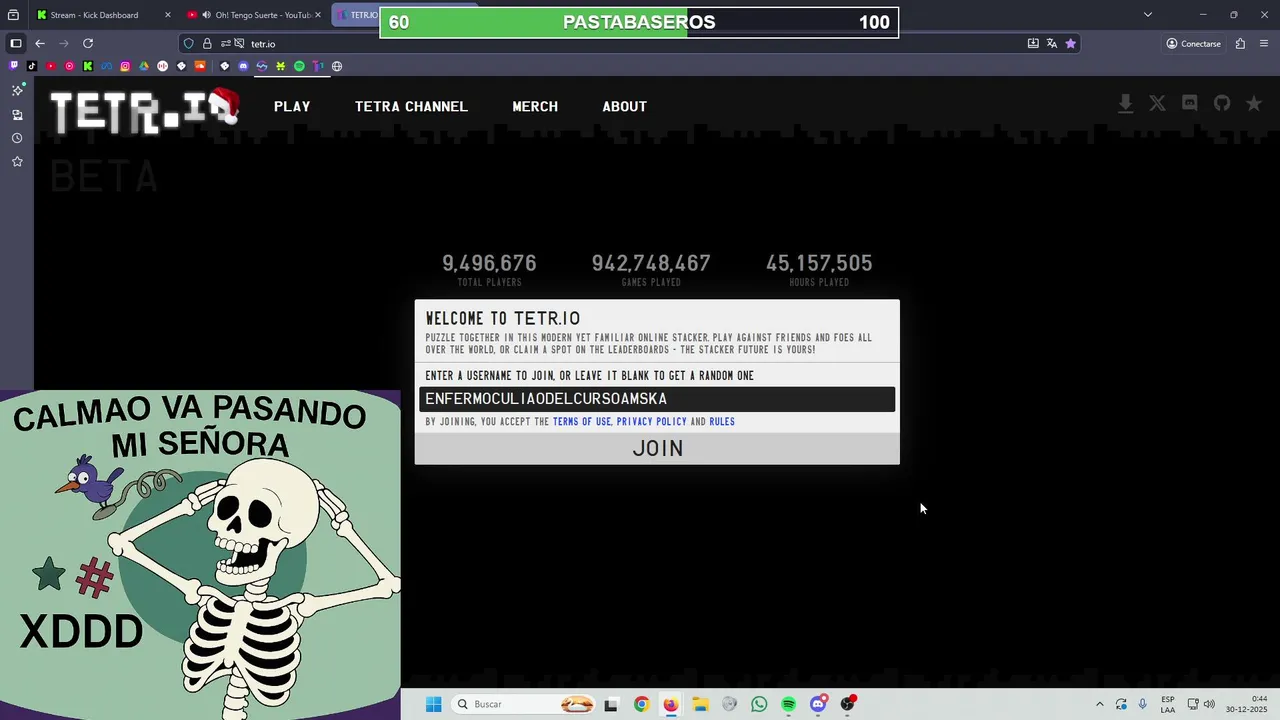Open the TETRA CHANNEL menu item
The width and height of the screenshot is (1280, 720).
point(411,106)
